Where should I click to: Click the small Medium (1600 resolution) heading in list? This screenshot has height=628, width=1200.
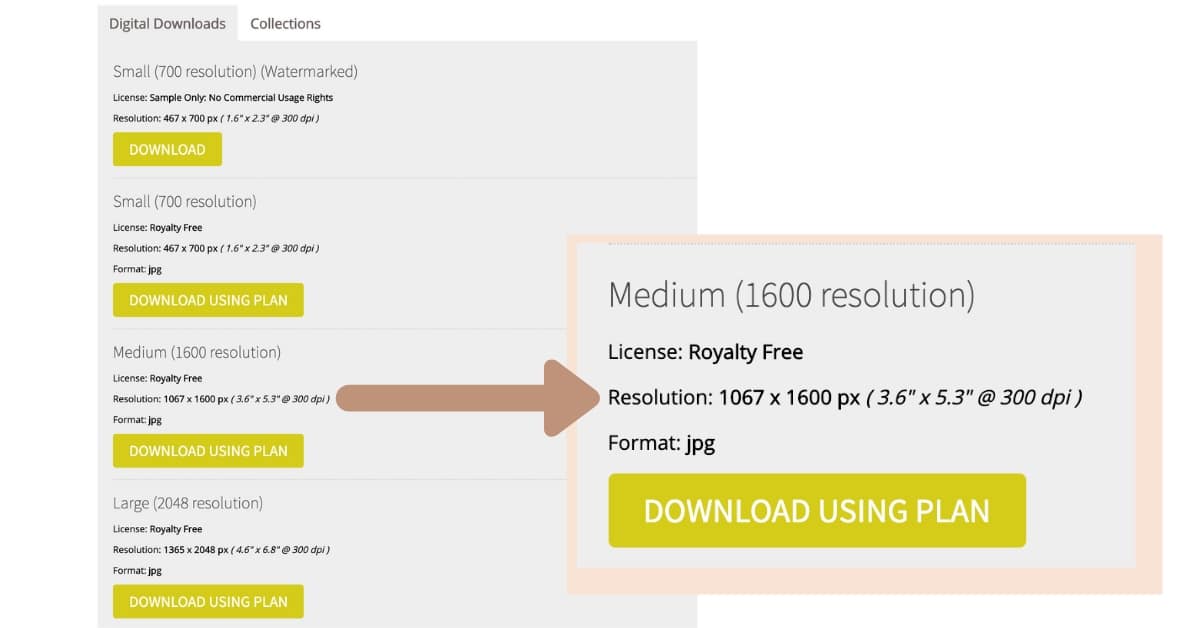pos(197,352)
